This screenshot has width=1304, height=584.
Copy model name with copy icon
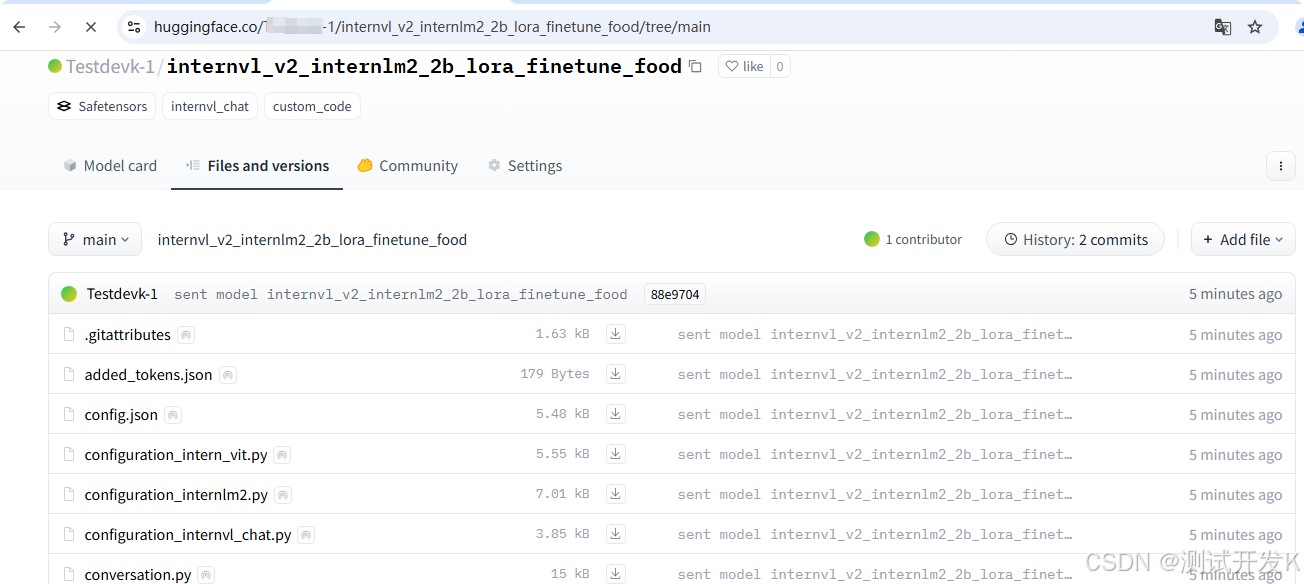(695, 67)
